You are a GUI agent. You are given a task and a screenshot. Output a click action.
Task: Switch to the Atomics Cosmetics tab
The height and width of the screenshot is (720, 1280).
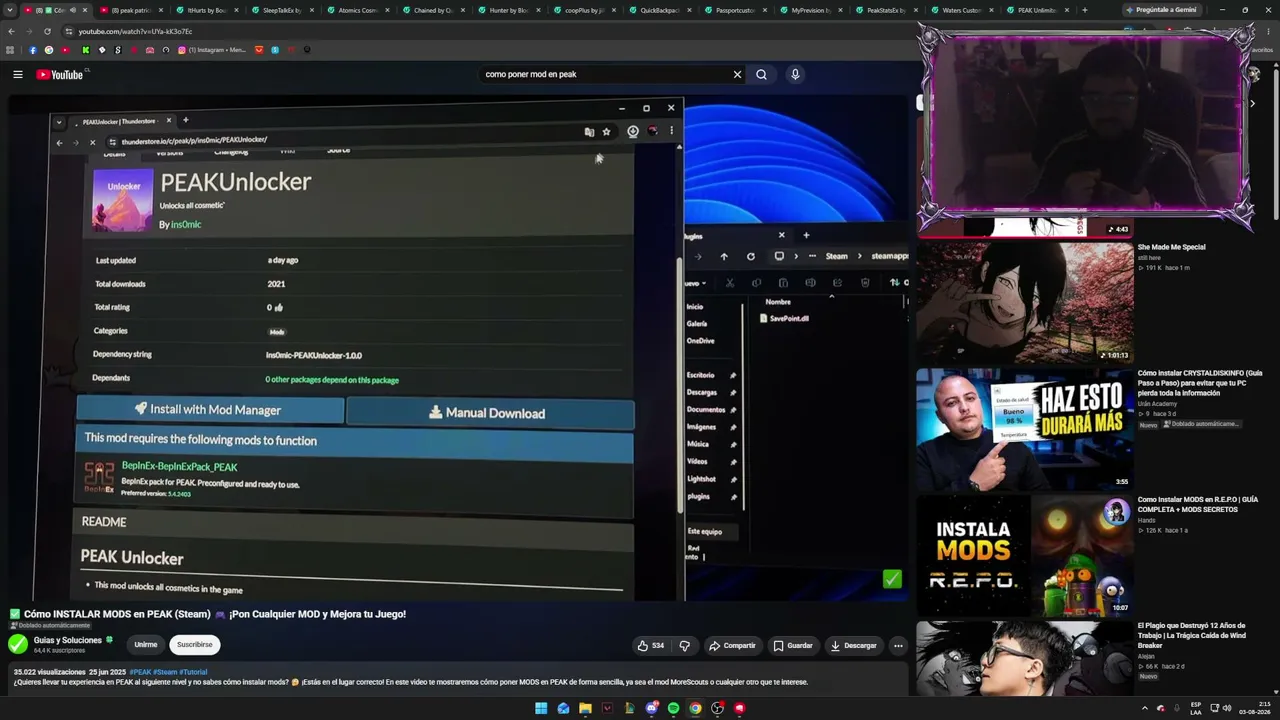pos(357,10)
